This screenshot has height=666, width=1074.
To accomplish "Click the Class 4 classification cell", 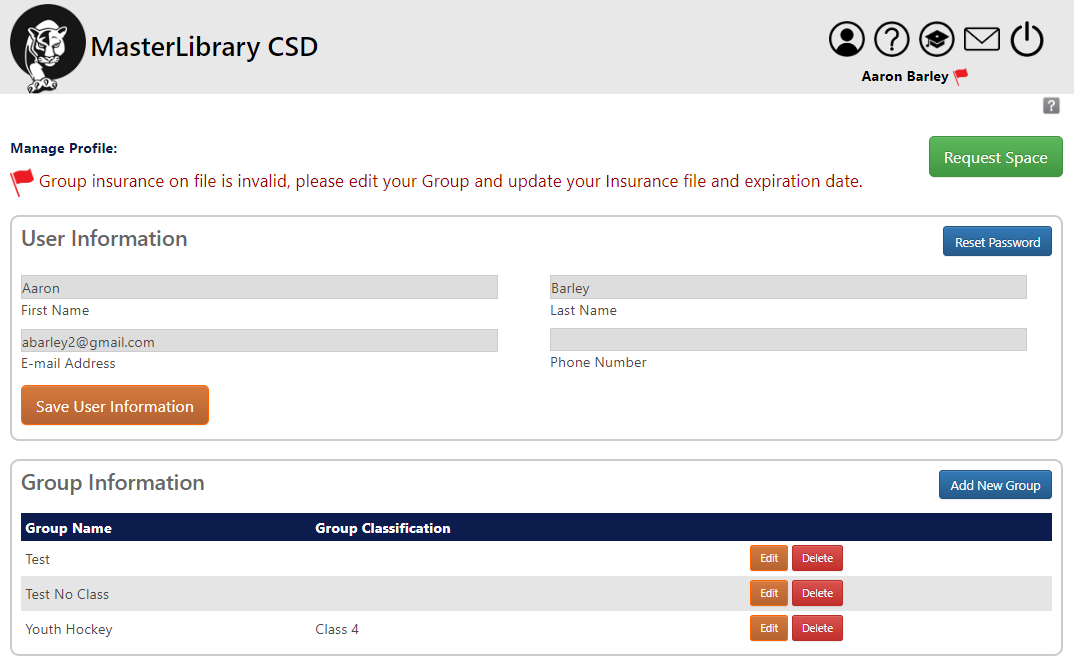I will tap(337, 629).
